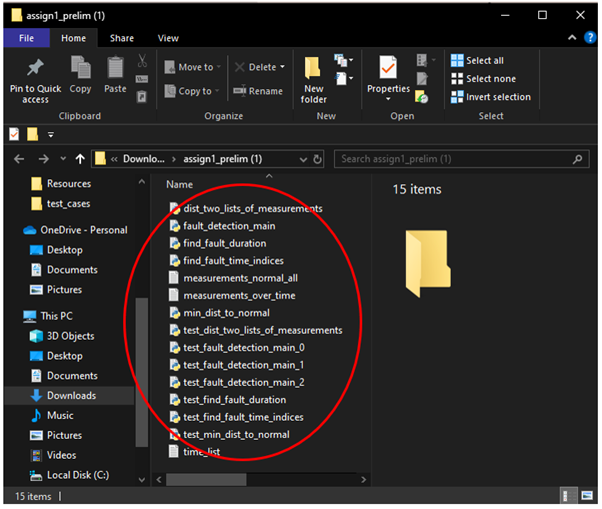Select the file find_fault_duration
The height and width of the screenshot is (509, 602).
click(x=218, y=243)
